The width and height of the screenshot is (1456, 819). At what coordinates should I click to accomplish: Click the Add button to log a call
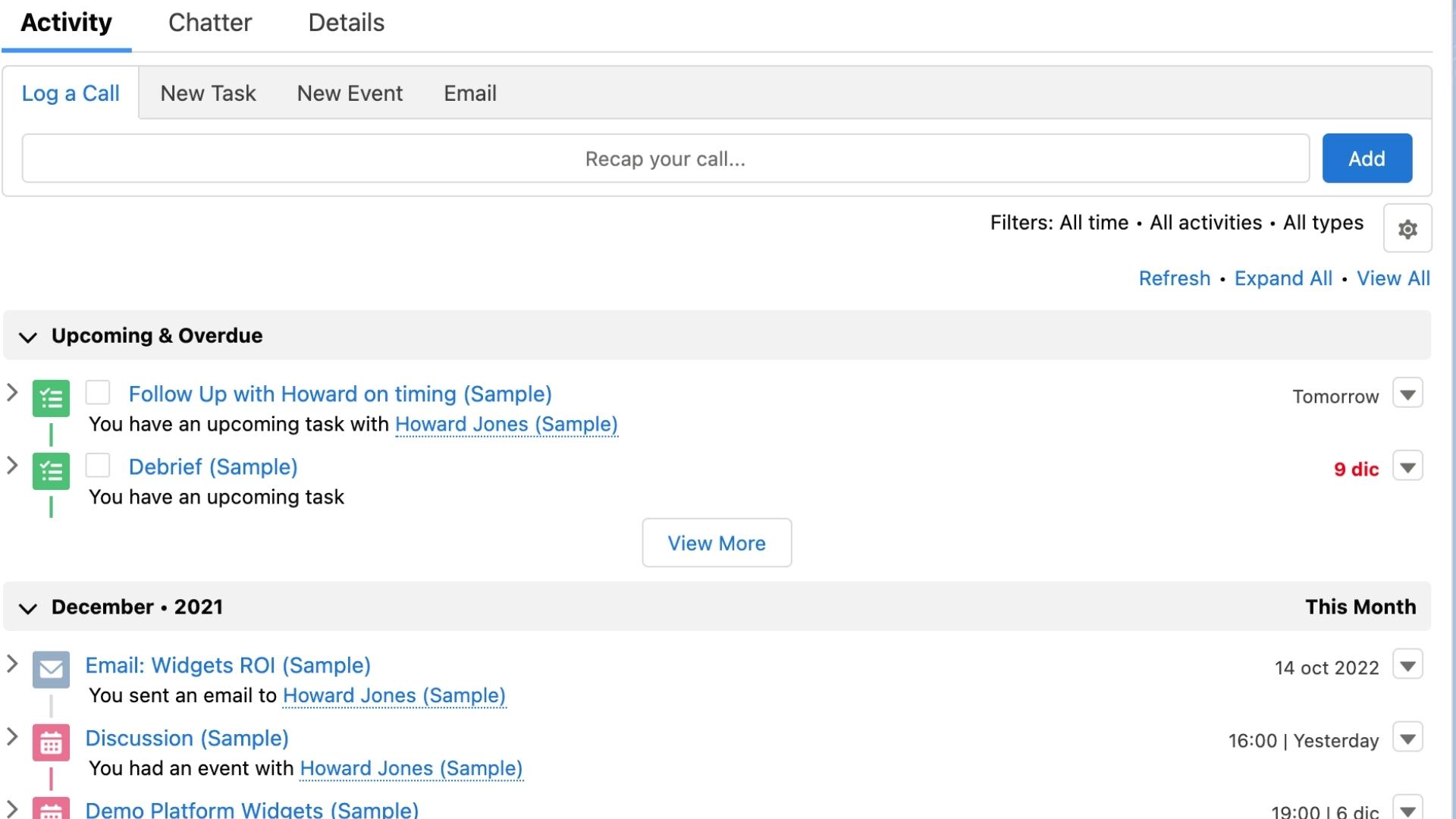(x=1366, y=158)
